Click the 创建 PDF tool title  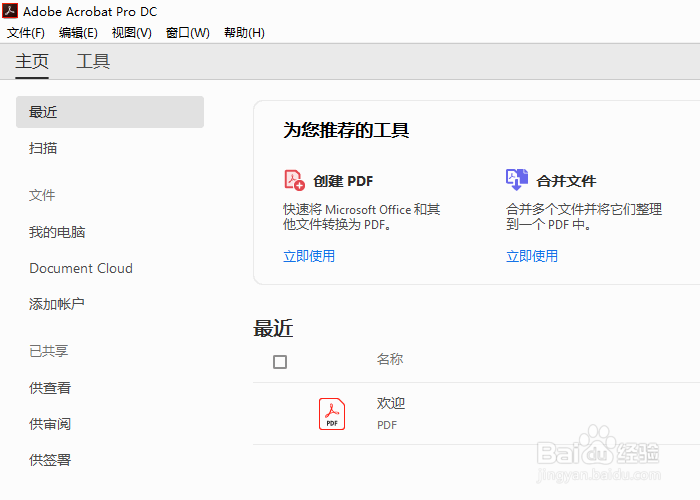(343, 181)
